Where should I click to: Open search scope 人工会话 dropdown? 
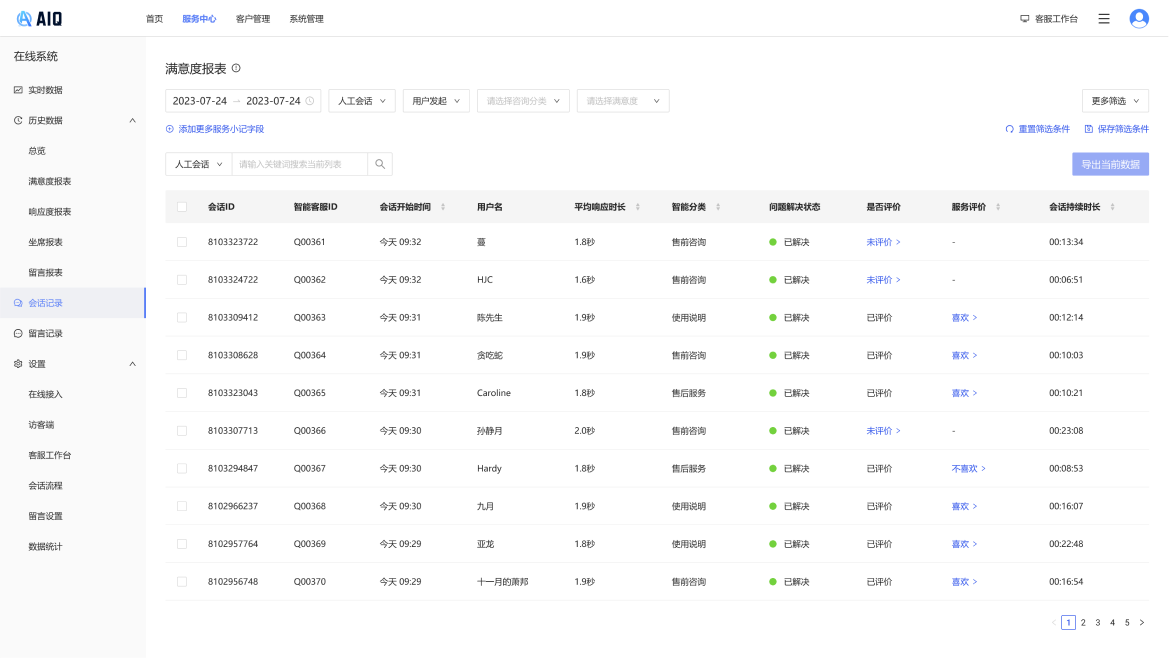pyautogui.click(x=198, y=164)
